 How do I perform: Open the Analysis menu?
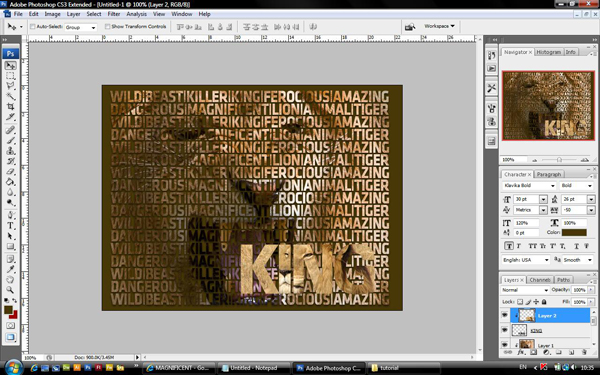tap(136, 14)
